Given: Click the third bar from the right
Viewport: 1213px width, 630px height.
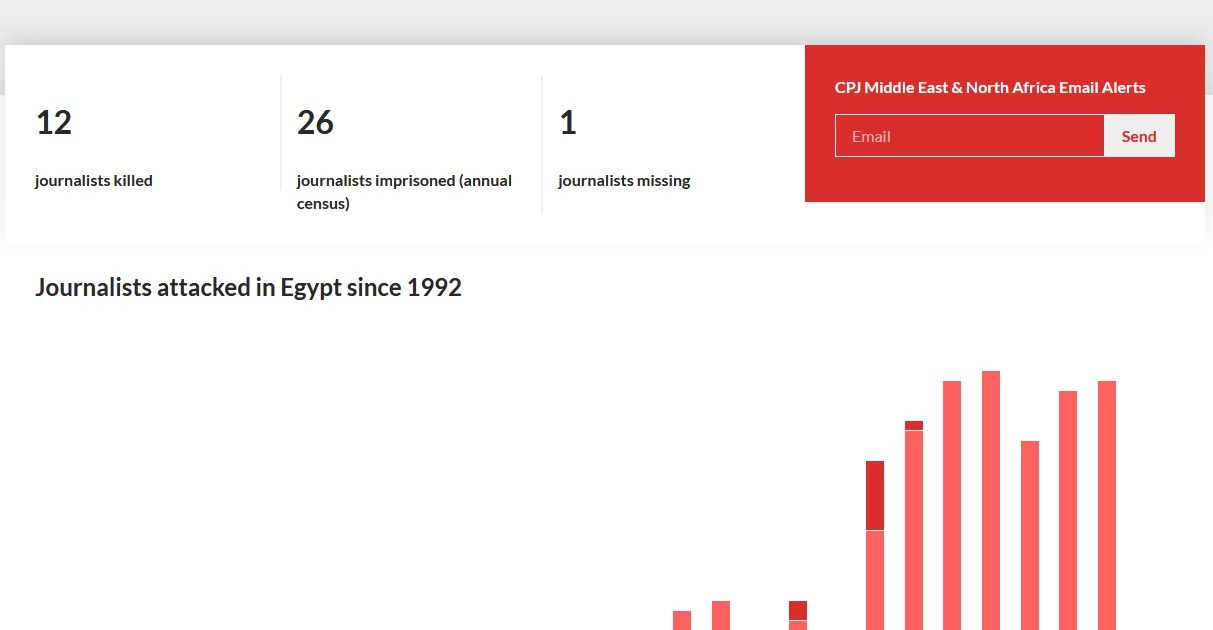Looking at the screenshot, I should pos(1030,535).
